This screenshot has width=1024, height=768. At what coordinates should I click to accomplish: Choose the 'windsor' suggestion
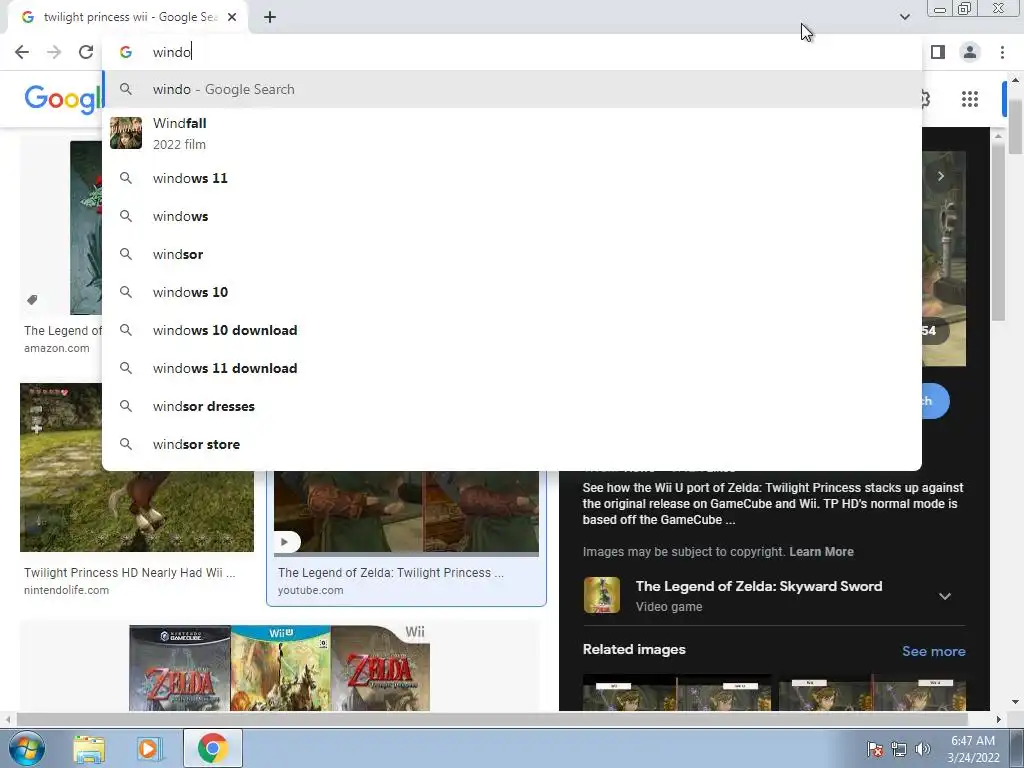pyautogui.click(x=512, y=254)
